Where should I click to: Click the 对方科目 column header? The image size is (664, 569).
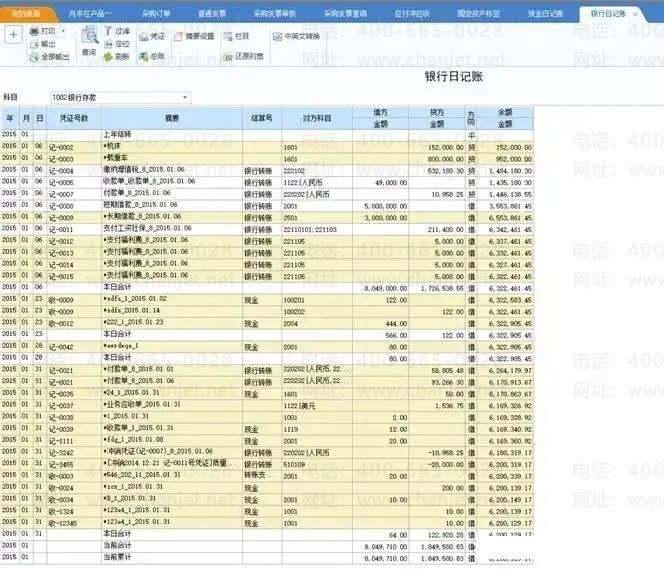coord(317,118)
